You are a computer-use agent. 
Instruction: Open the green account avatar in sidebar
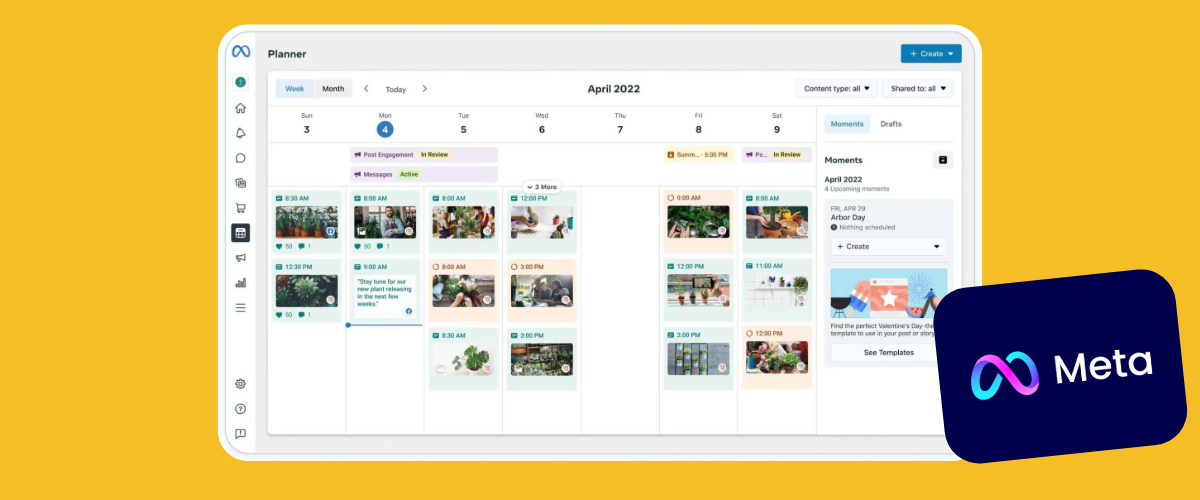(x=240, y=82)
